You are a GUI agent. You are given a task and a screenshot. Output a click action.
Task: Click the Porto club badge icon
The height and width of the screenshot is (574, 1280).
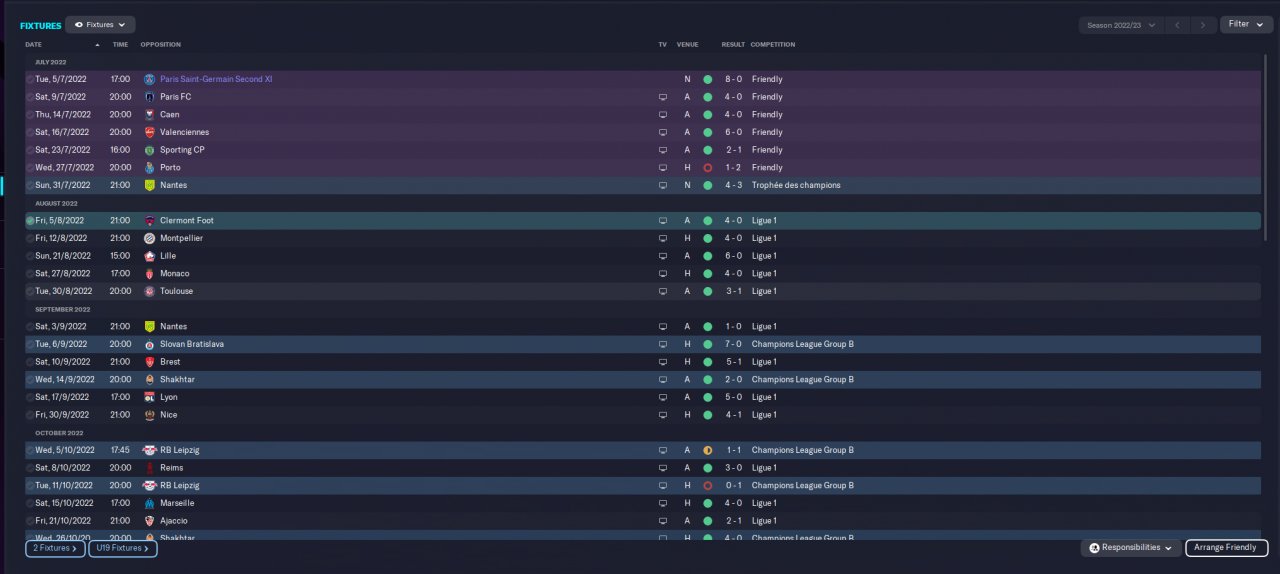(150, 168)
